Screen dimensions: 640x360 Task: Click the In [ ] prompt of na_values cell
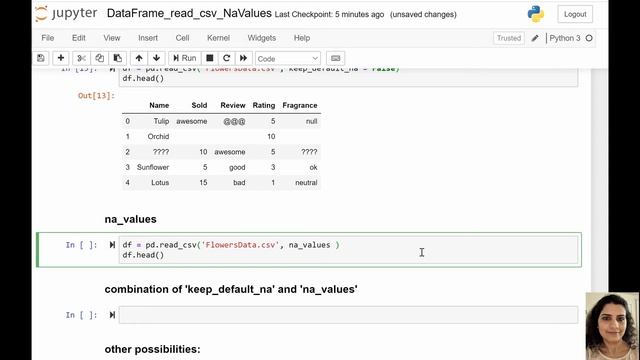coord(82,245)
